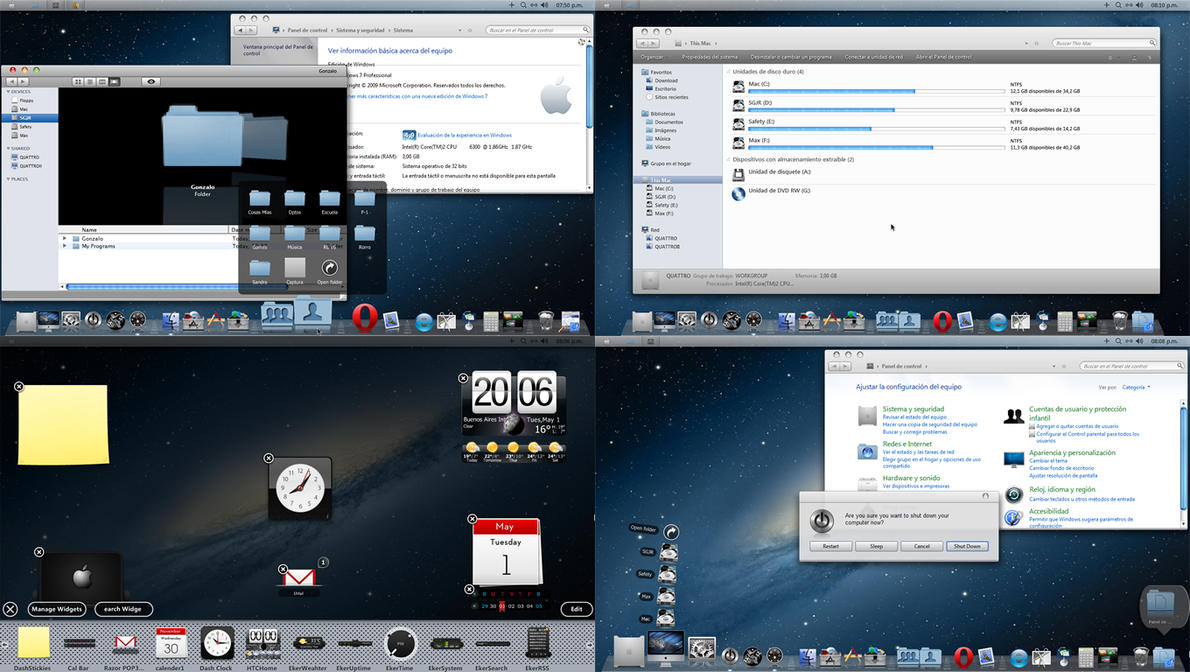Collapse the Unidades de disco duro group
This screenshot has width=1190, height=672.
tap(729, 71)
